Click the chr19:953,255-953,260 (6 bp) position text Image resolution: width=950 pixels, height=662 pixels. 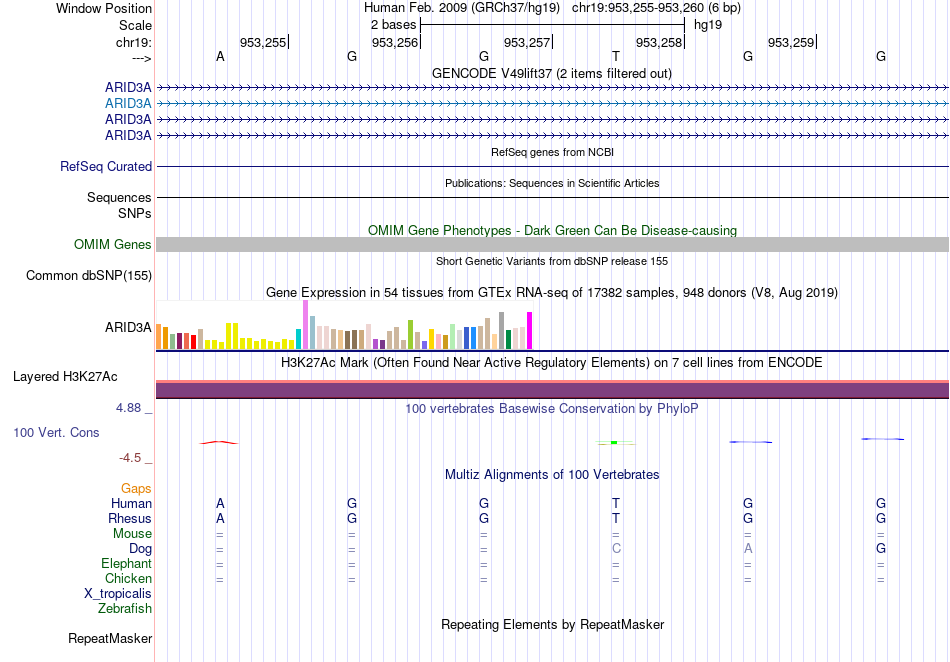click(656, 8)
